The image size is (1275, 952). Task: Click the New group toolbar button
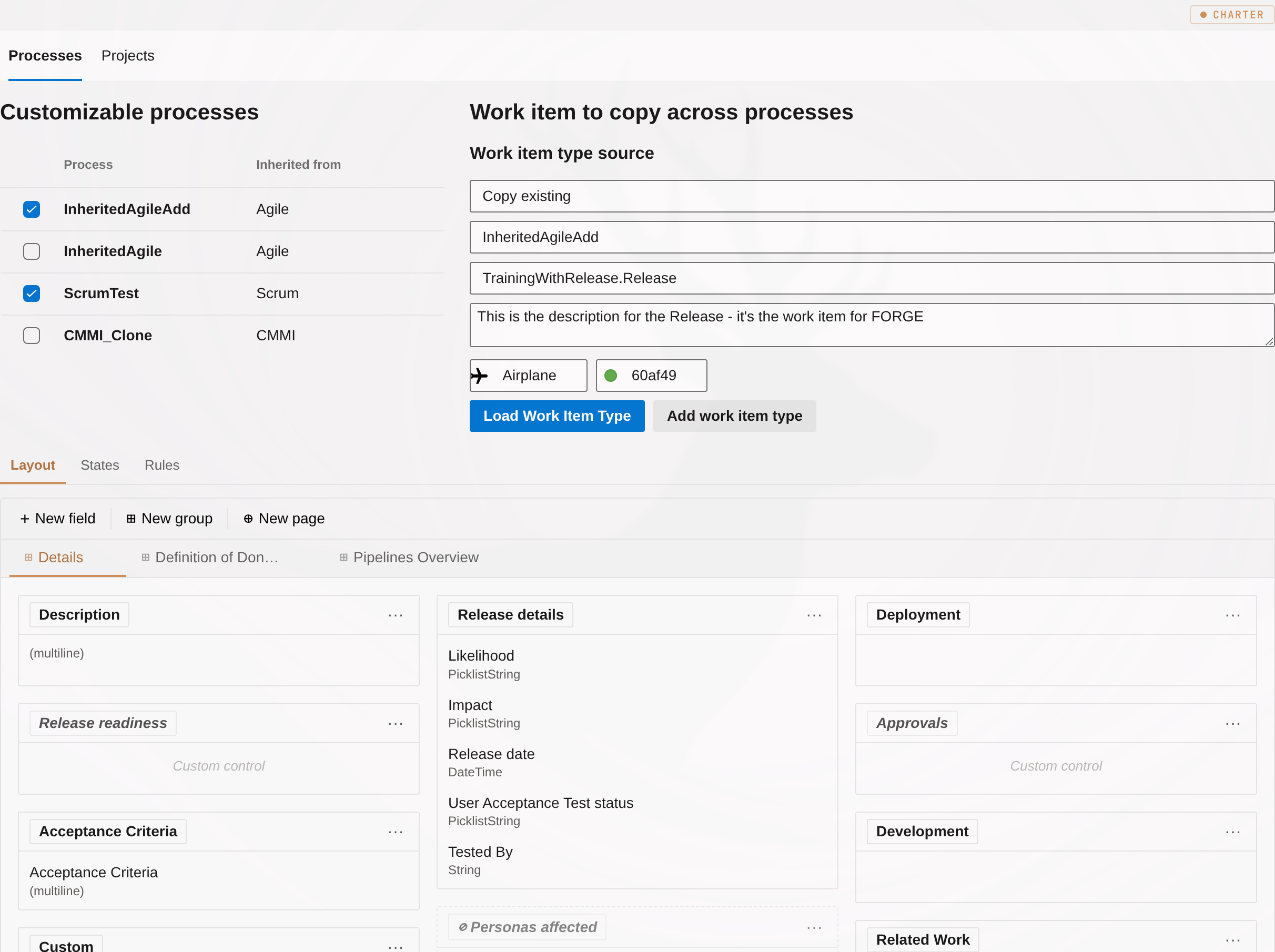(169, 519)
